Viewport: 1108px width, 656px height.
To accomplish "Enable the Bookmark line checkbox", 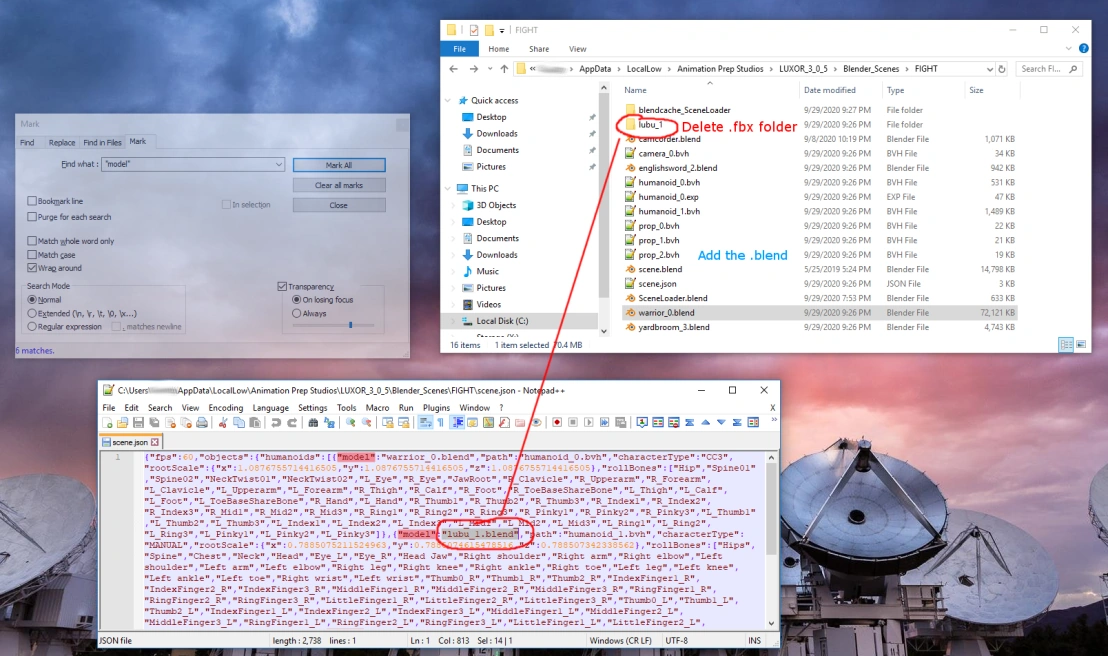I will [x=32, y=201].
